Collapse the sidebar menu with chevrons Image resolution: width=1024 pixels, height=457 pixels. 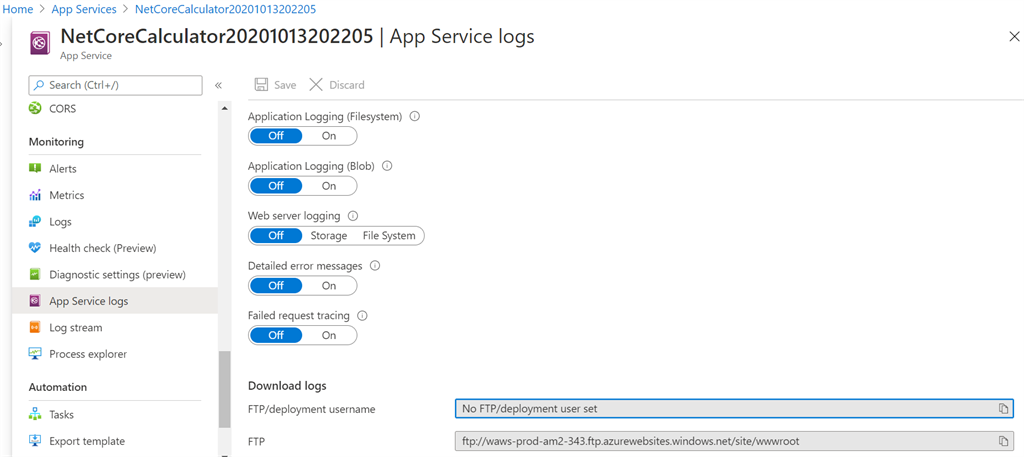tap(218, 86)
